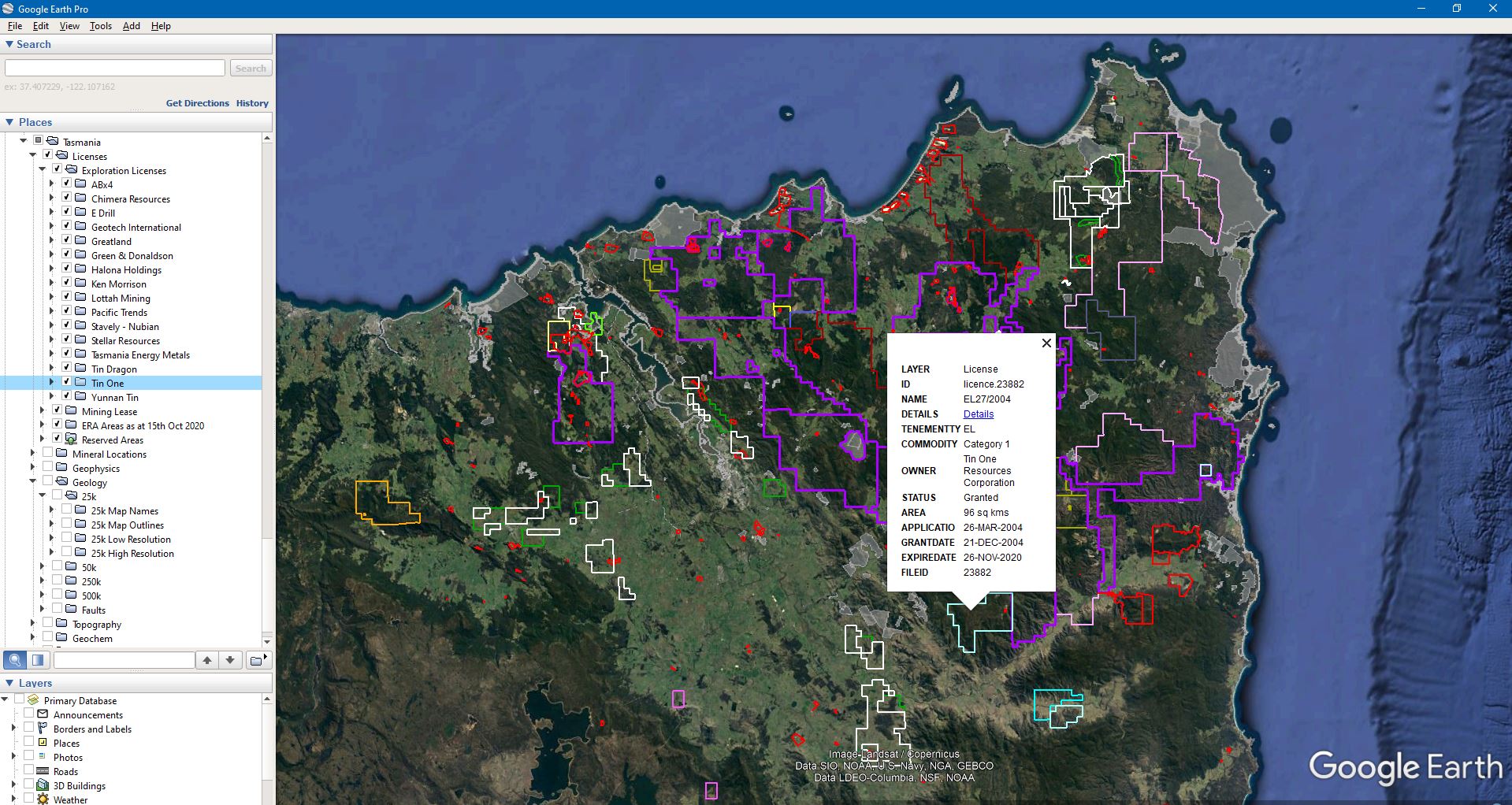
Task: Uncheck the Tin One checkbox
Action: pyautogui.click(x=66, y=383)
